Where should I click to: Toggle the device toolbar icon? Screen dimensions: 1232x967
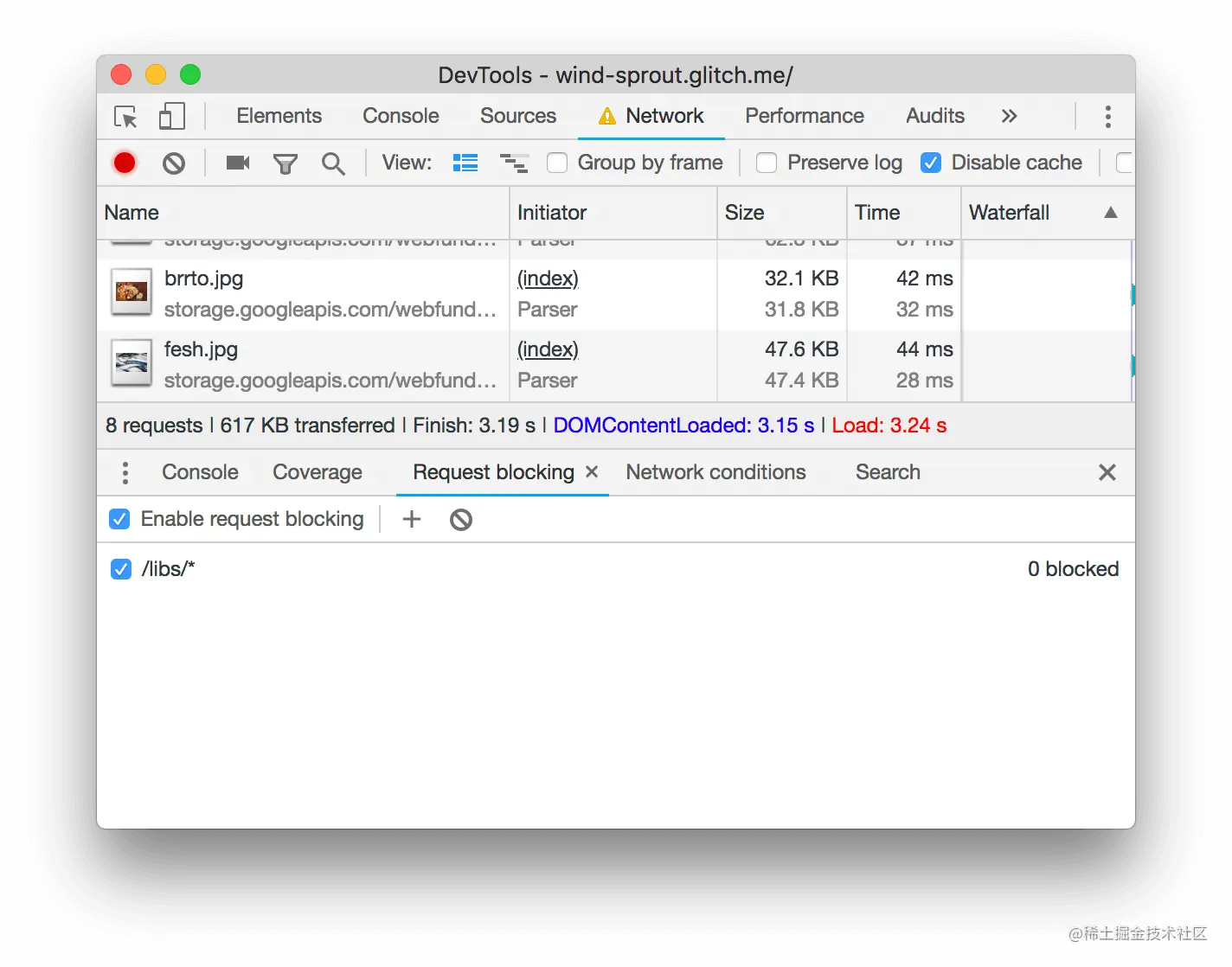(172, 117)
